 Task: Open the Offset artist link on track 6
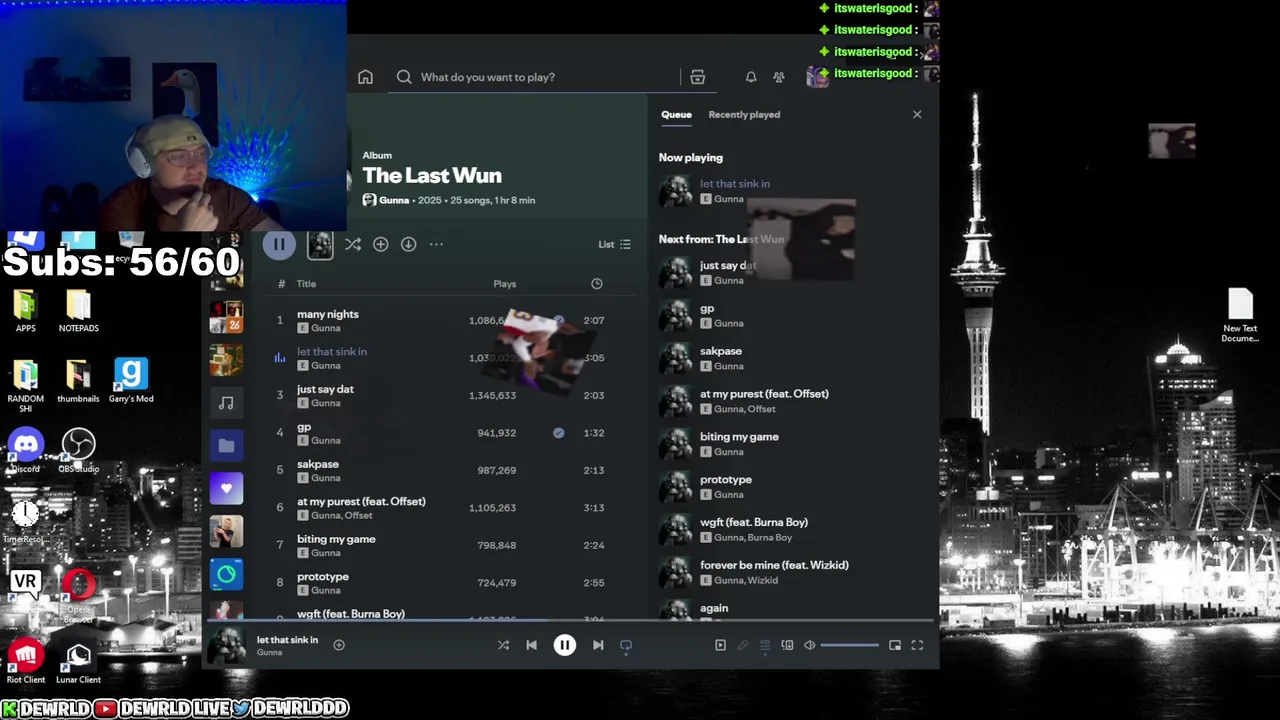click(x=358, y=516)
